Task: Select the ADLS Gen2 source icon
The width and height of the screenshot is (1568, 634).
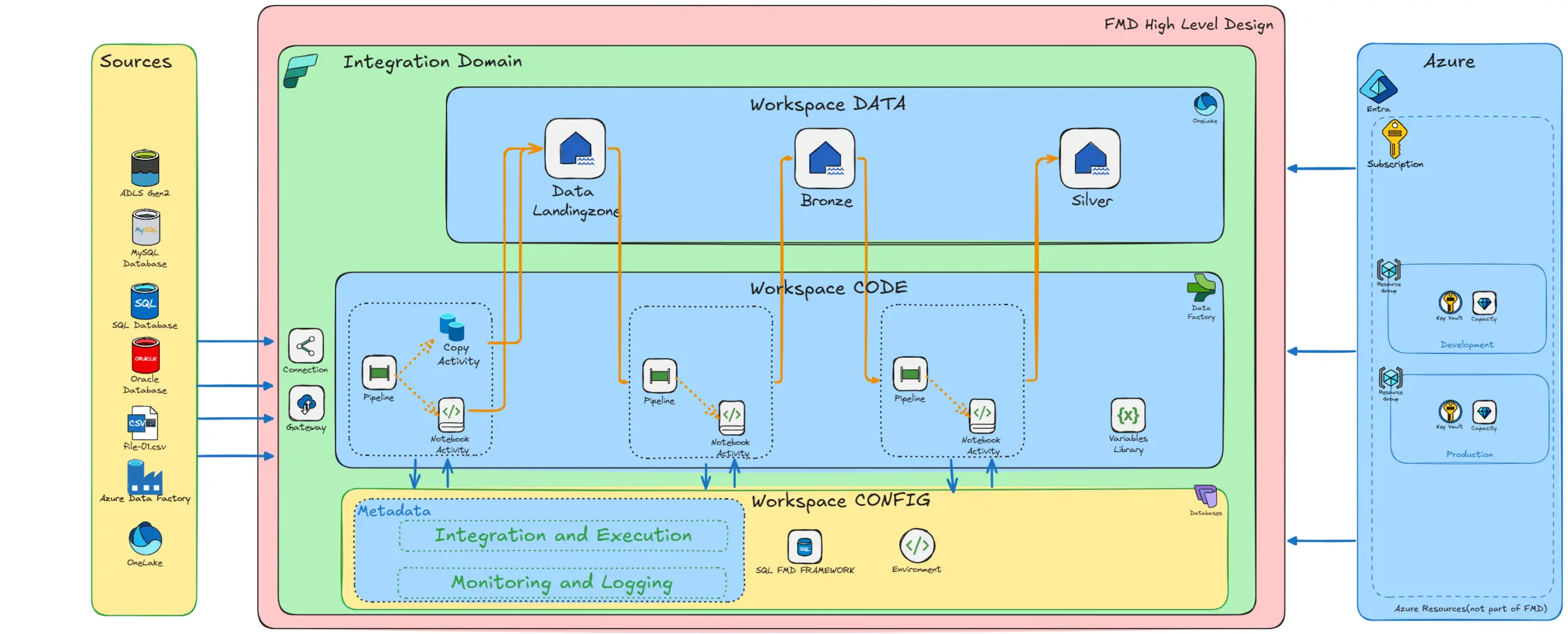Action: point(145,167)
